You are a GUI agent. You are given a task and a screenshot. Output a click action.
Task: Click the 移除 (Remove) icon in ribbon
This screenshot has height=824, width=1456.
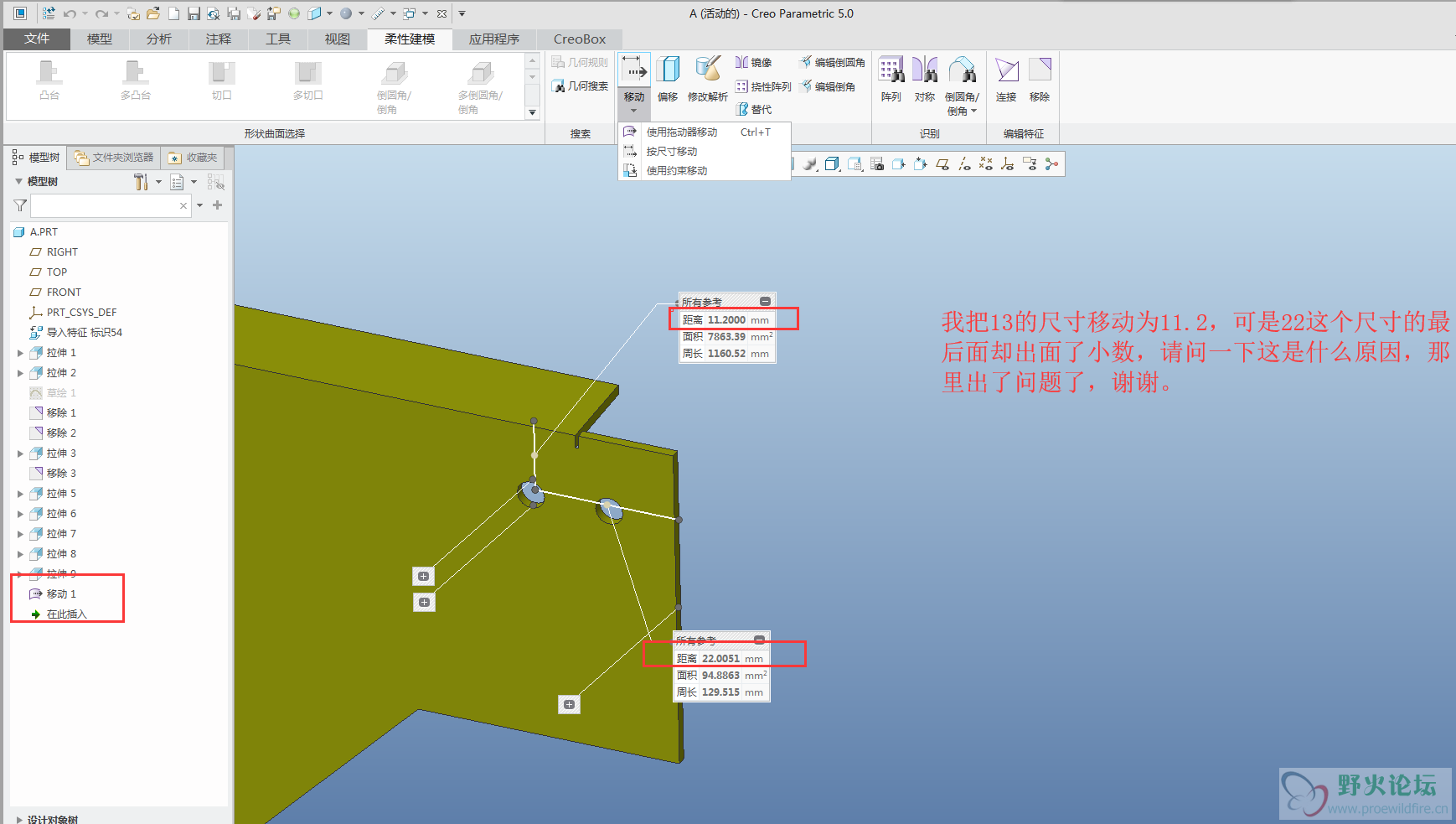(x=1040, y=70)
